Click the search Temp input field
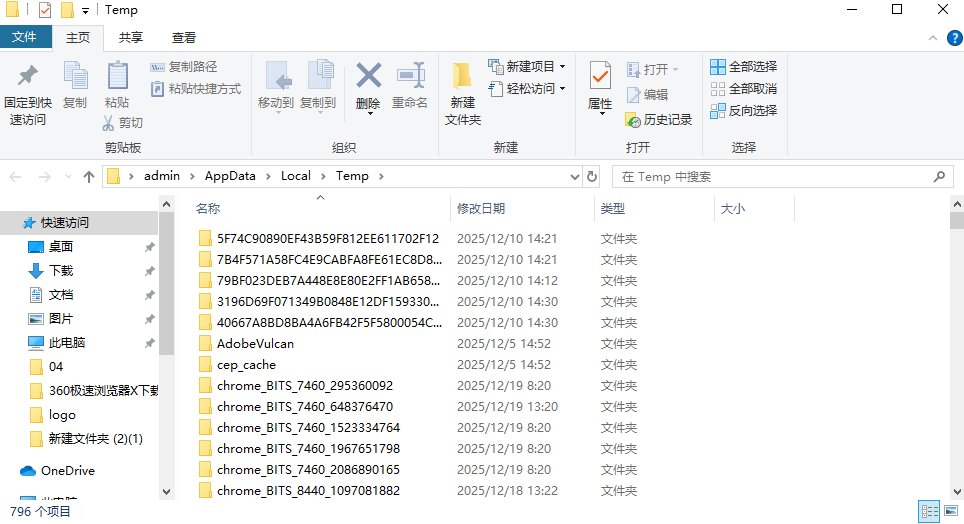This screenshot has width=964, height=524. click(775, 177)
